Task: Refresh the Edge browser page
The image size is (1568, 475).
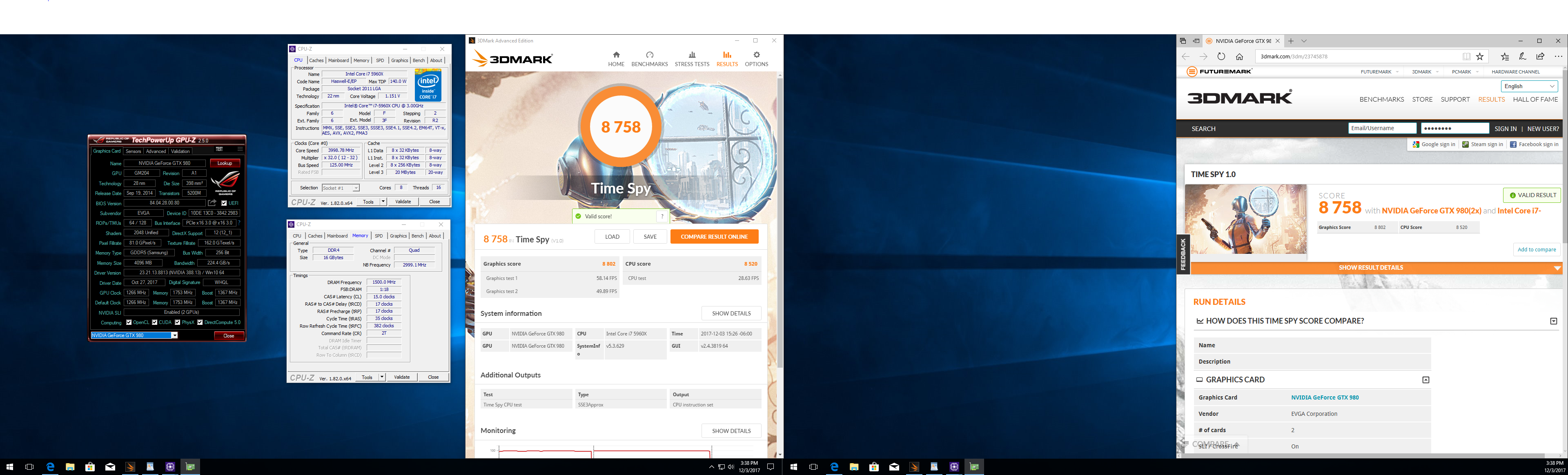Action: click(1221, 57)
